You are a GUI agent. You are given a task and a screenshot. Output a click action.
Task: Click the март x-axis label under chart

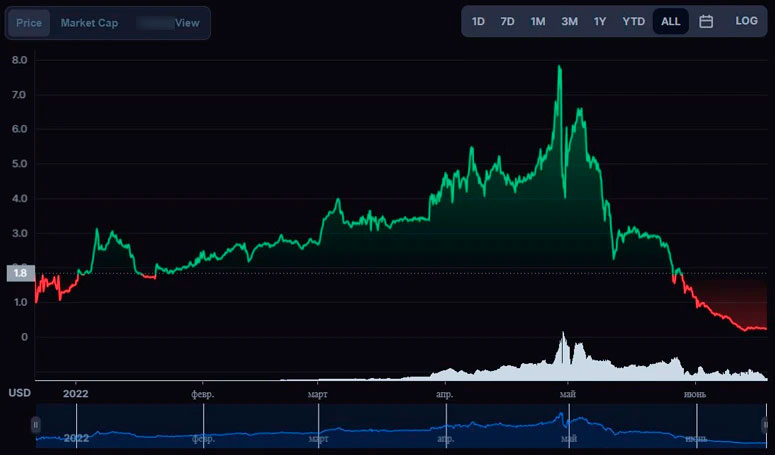[317, 394]
